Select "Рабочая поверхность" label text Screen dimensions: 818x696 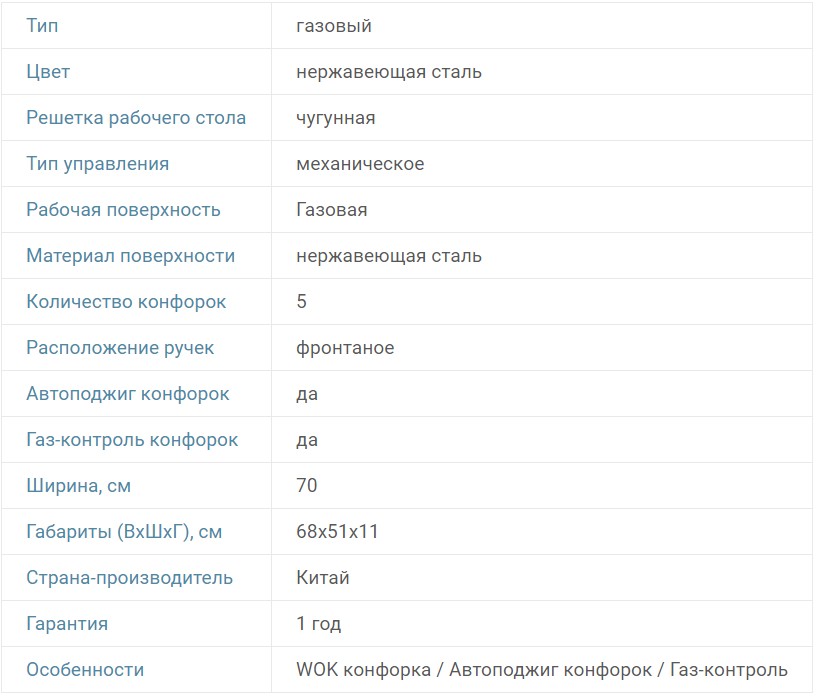point(123,210)
